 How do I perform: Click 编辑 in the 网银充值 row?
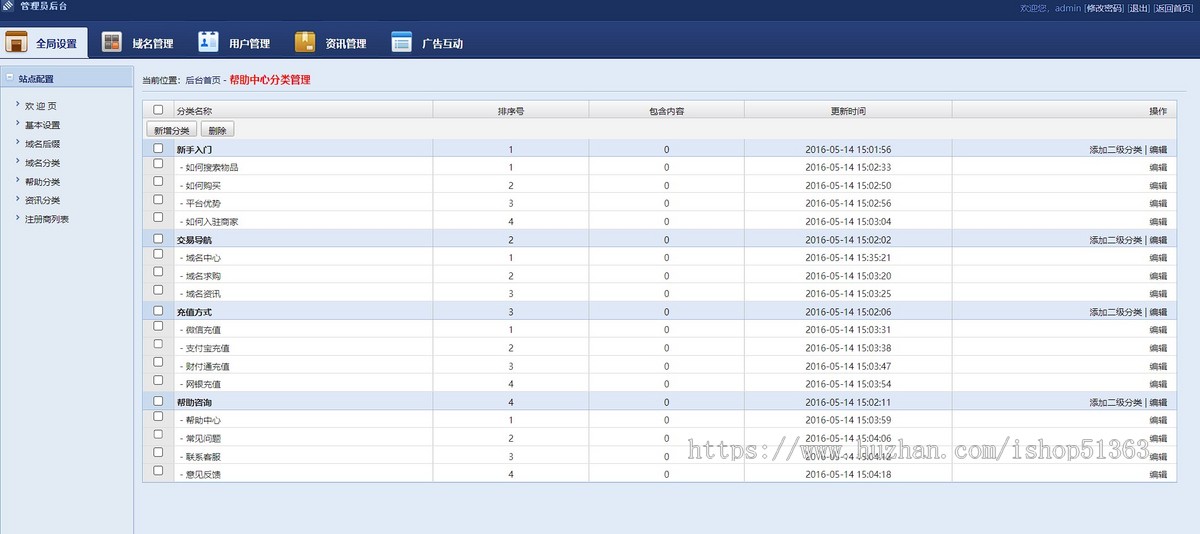tap(1158, 384)
